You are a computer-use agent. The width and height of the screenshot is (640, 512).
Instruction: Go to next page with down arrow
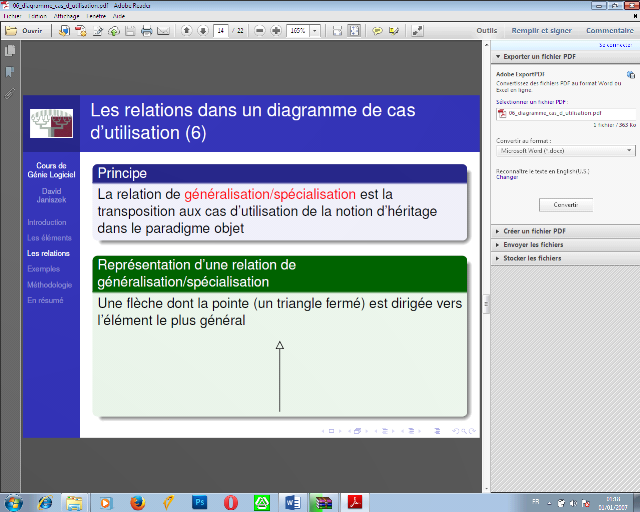(203, 31)
